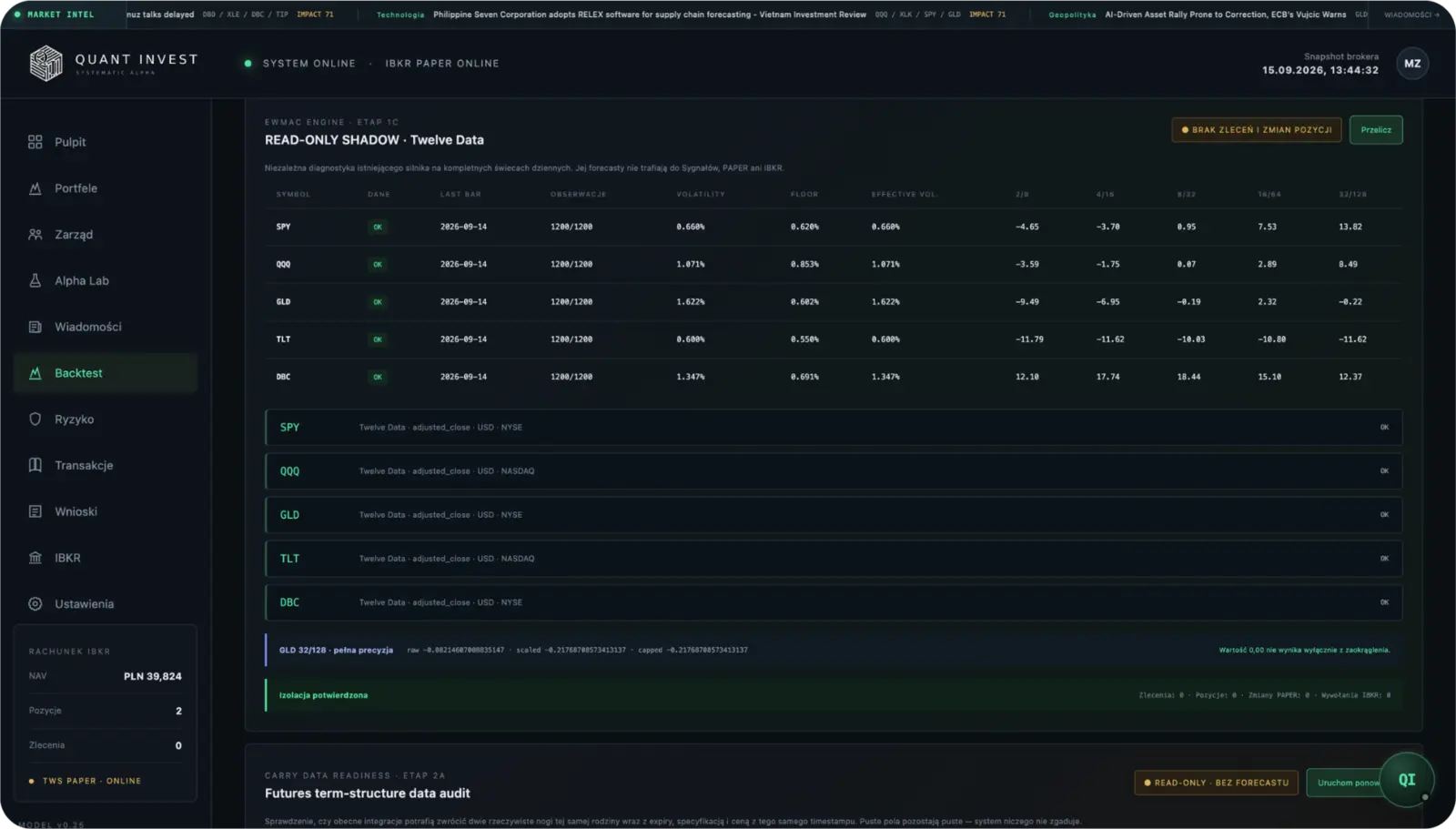Click the GLD 2/8 forecast value -9.49

pos(1027,302)
